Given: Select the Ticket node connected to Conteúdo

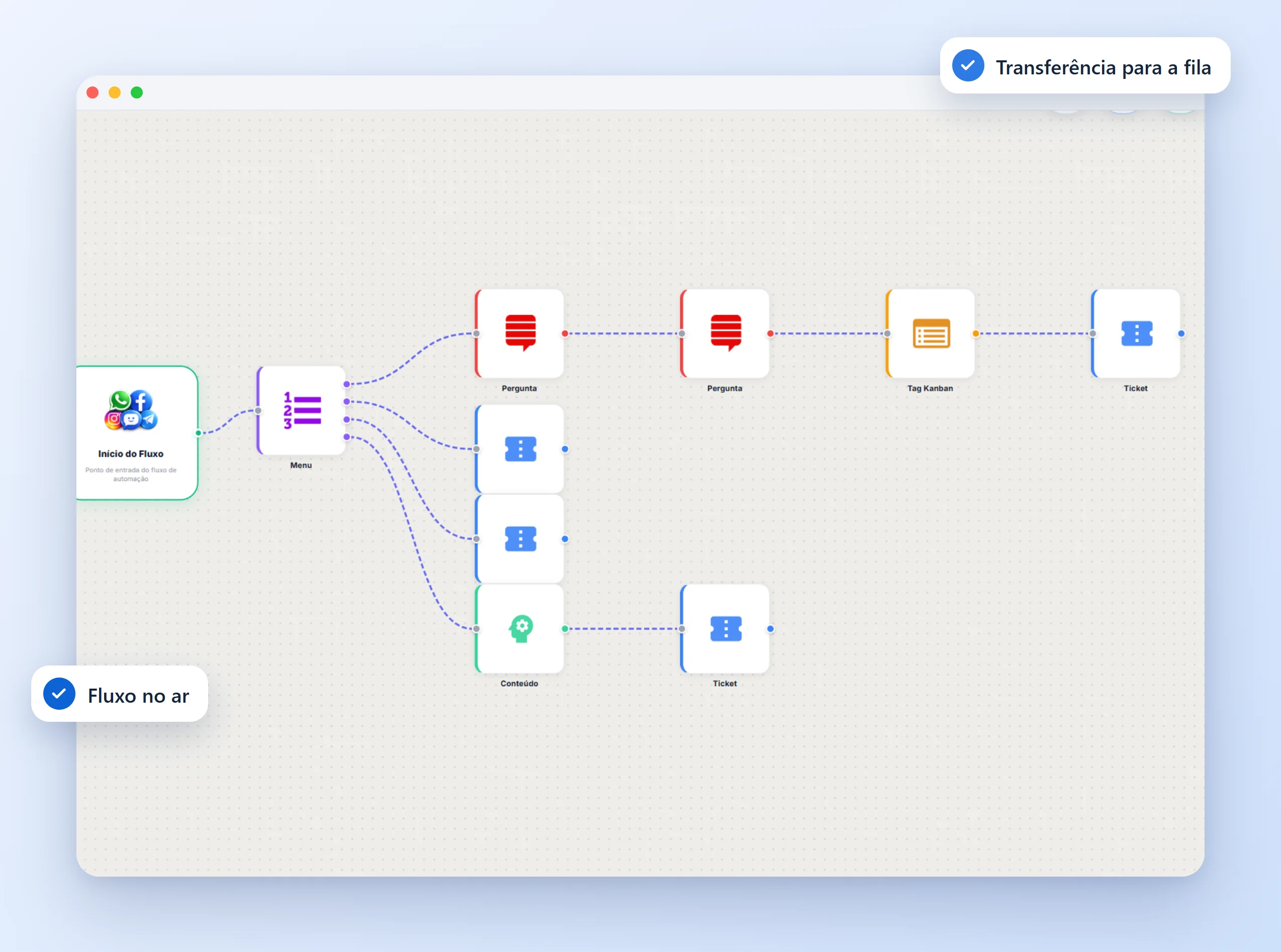Looking at the screenshot, I should (725, 629).
